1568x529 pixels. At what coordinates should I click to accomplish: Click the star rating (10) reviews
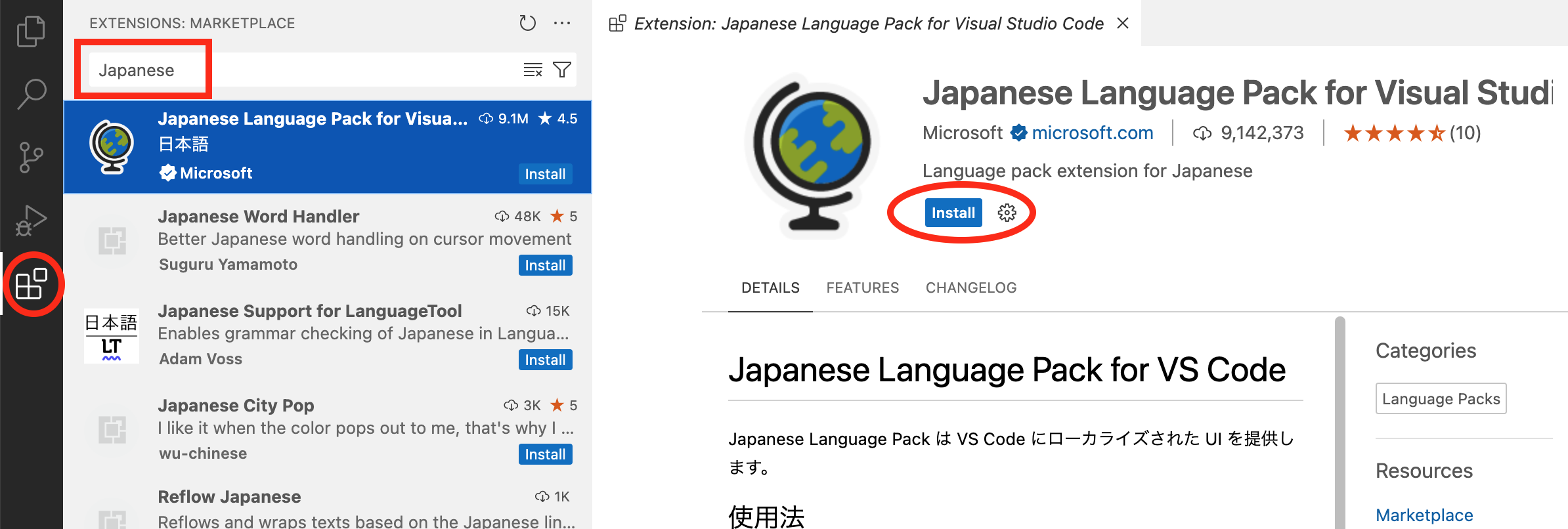[1412, 133]
